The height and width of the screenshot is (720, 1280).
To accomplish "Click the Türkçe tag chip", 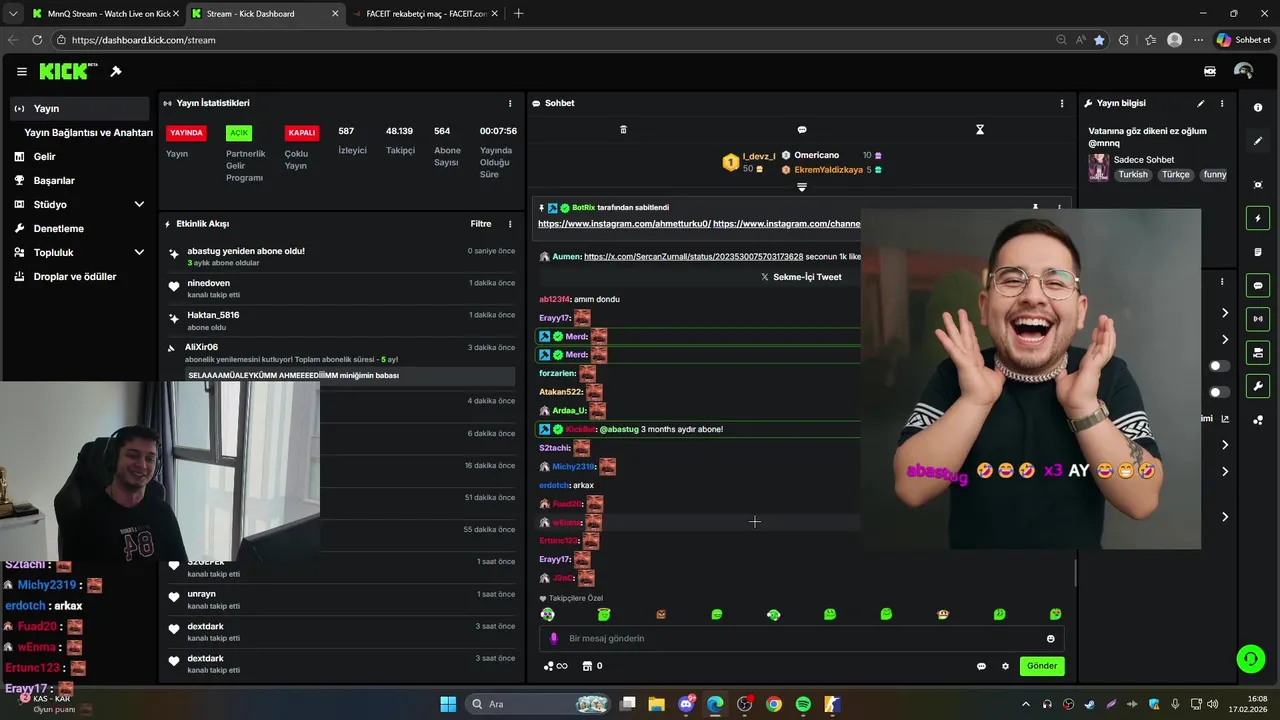I will click(x=1176, y=175).
